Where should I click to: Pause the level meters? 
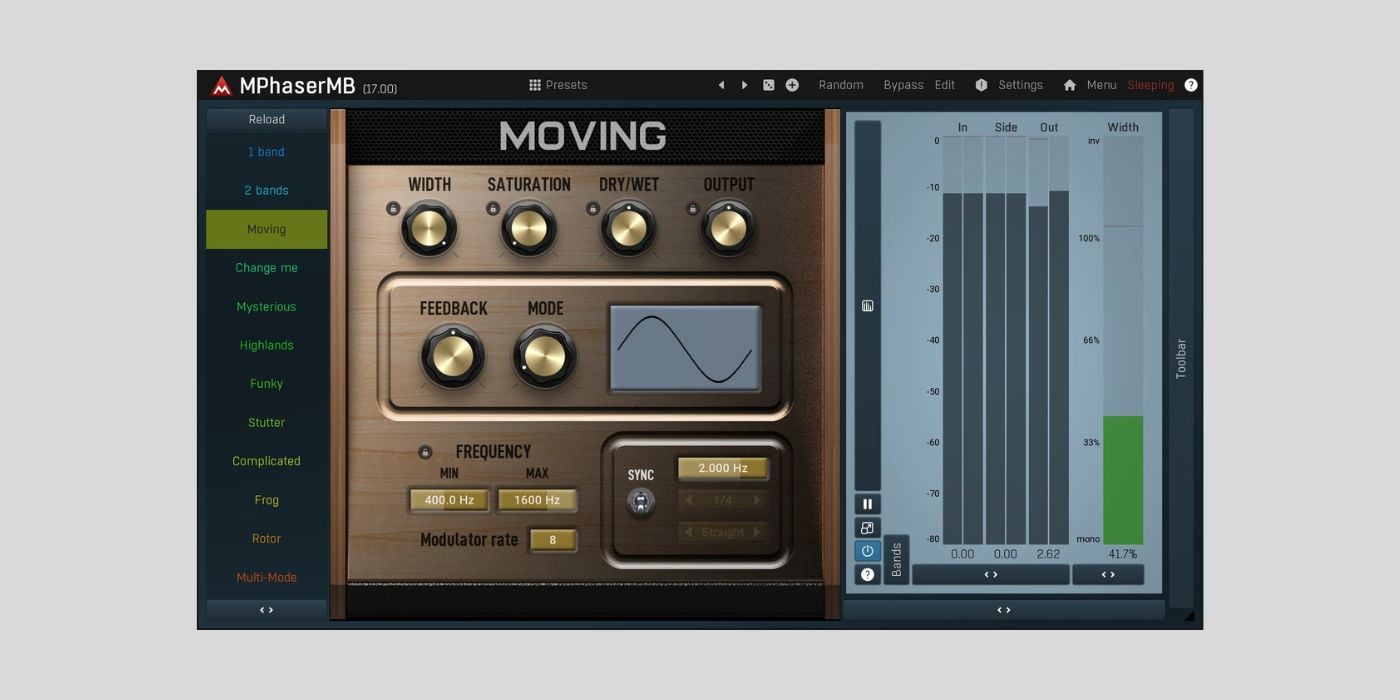pos(867,502)
